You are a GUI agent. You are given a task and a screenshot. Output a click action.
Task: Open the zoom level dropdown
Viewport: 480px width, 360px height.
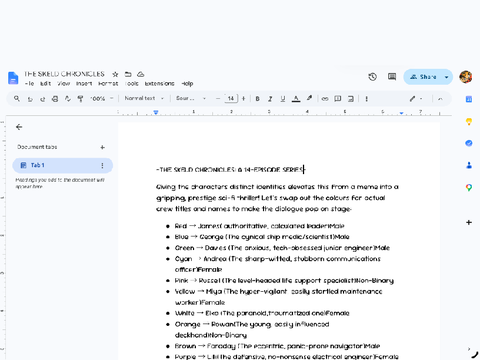(x=101, y=99)
